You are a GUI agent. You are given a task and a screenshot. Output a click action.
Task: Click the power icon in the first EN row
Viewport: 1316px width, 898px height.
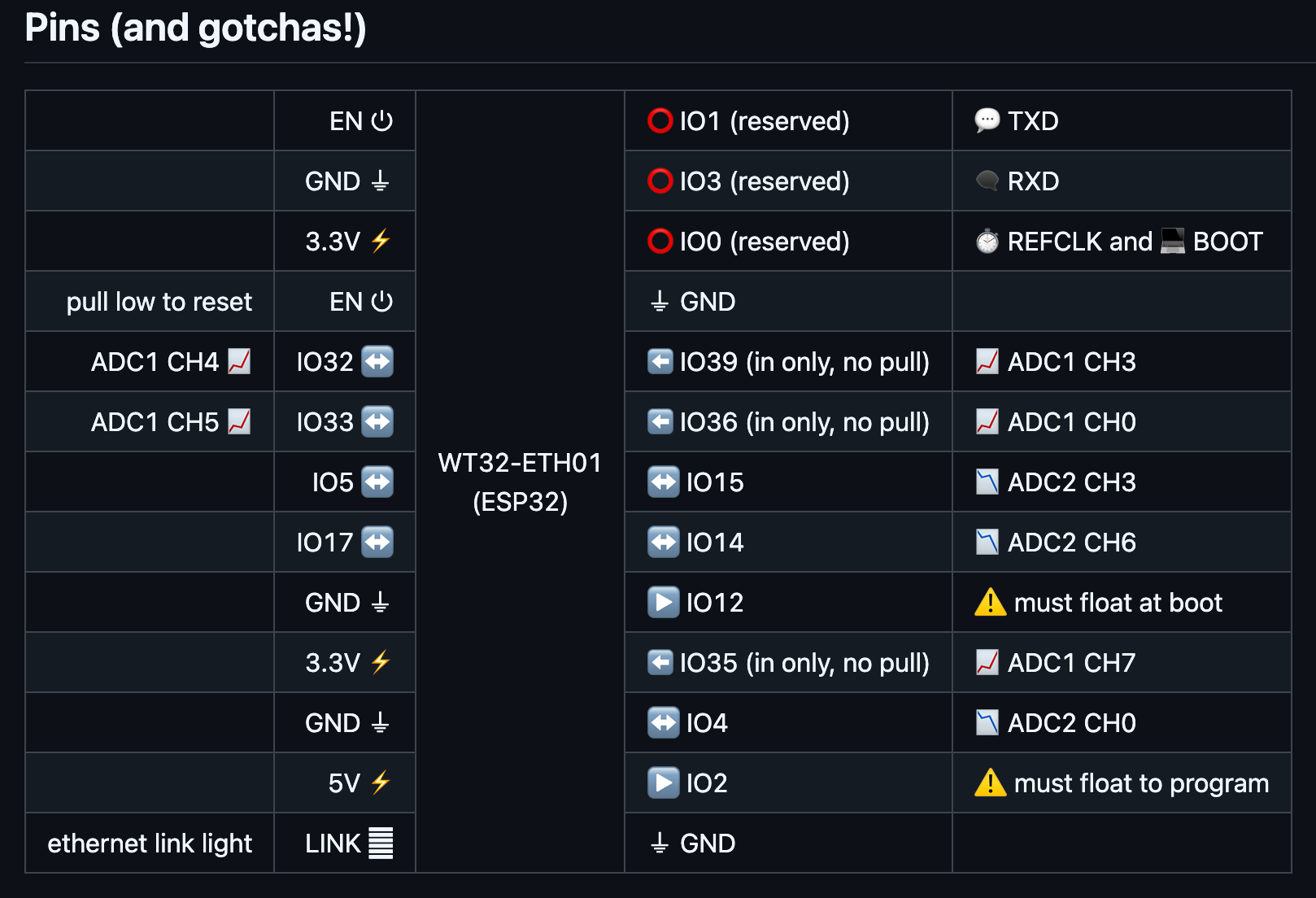click(x=381, y=121)
